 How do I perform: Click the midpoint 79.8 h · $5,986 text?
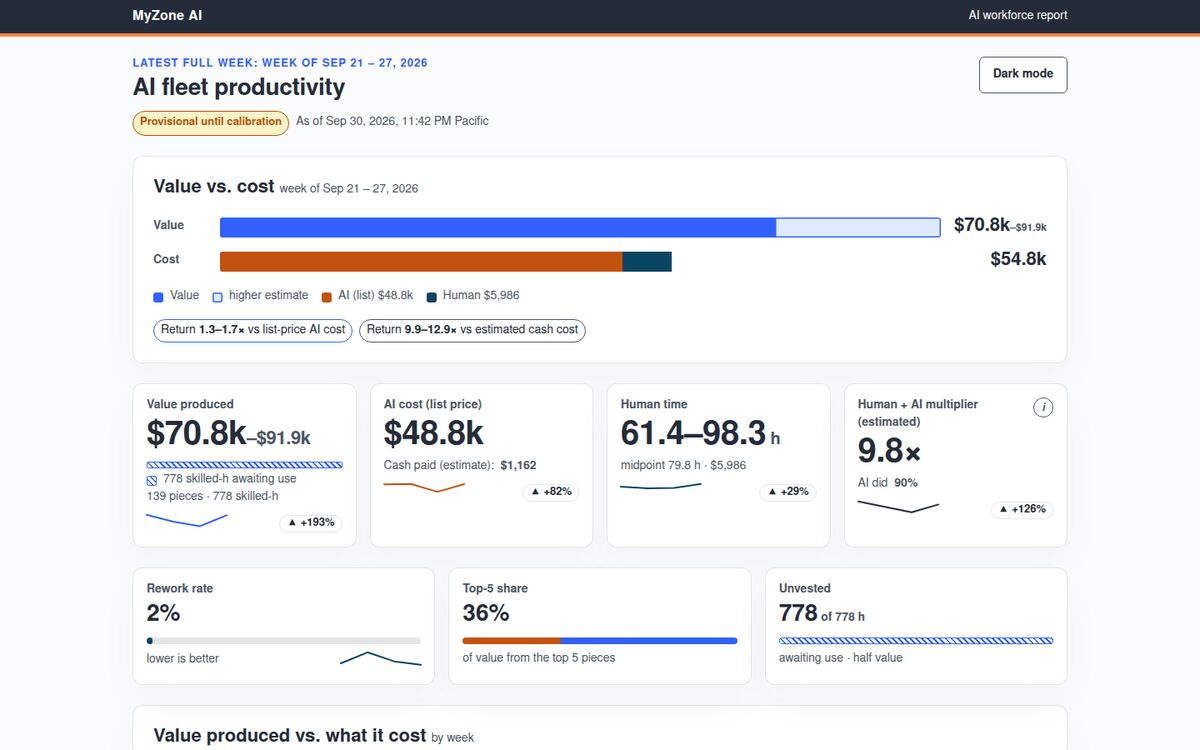(683, 465)
